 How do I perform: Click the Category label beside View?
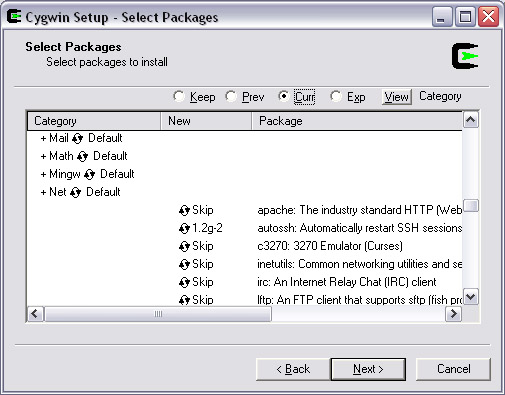tap(440, 96)
